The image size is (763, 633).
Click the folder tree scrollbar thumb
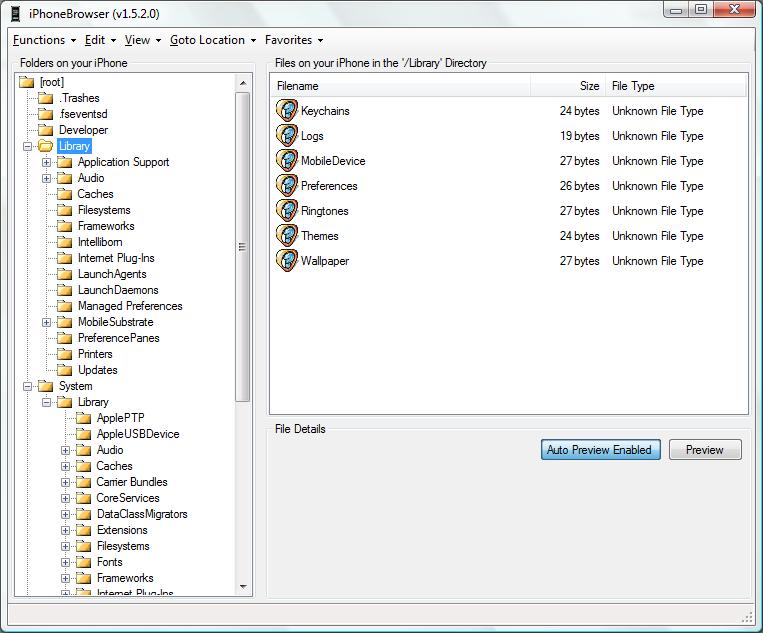point(242,247)
